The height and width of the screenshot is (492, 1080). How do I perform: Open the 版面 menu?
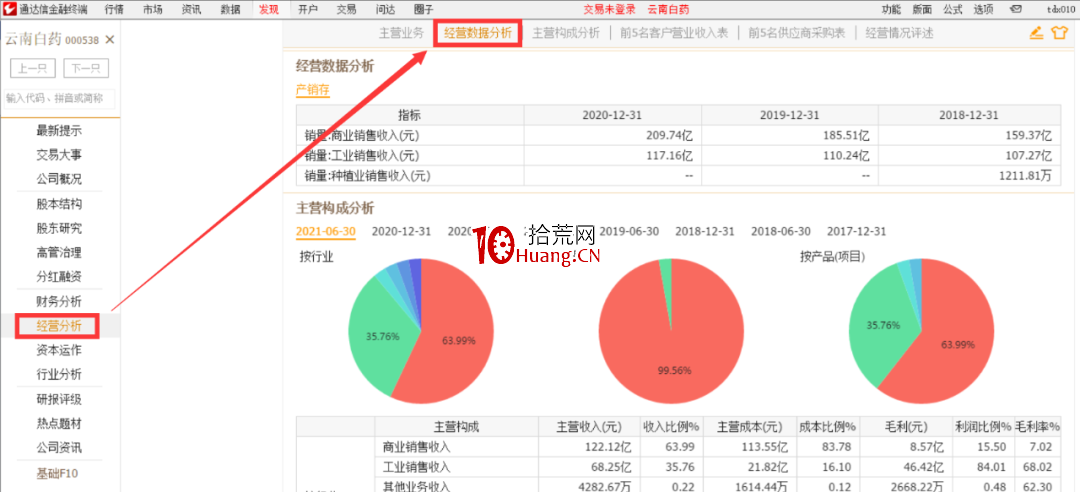[922, 9]
